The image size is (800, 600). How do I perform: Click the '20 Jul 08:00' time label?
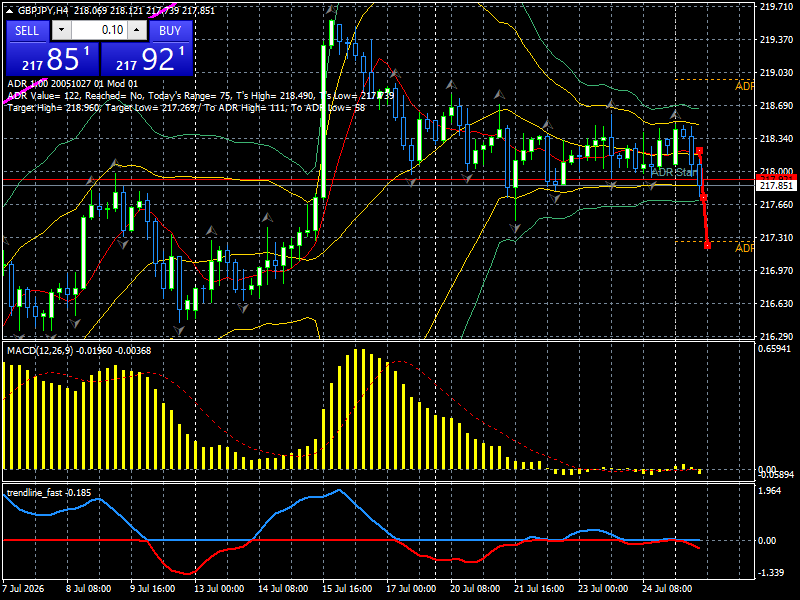[x=475, y=589]
